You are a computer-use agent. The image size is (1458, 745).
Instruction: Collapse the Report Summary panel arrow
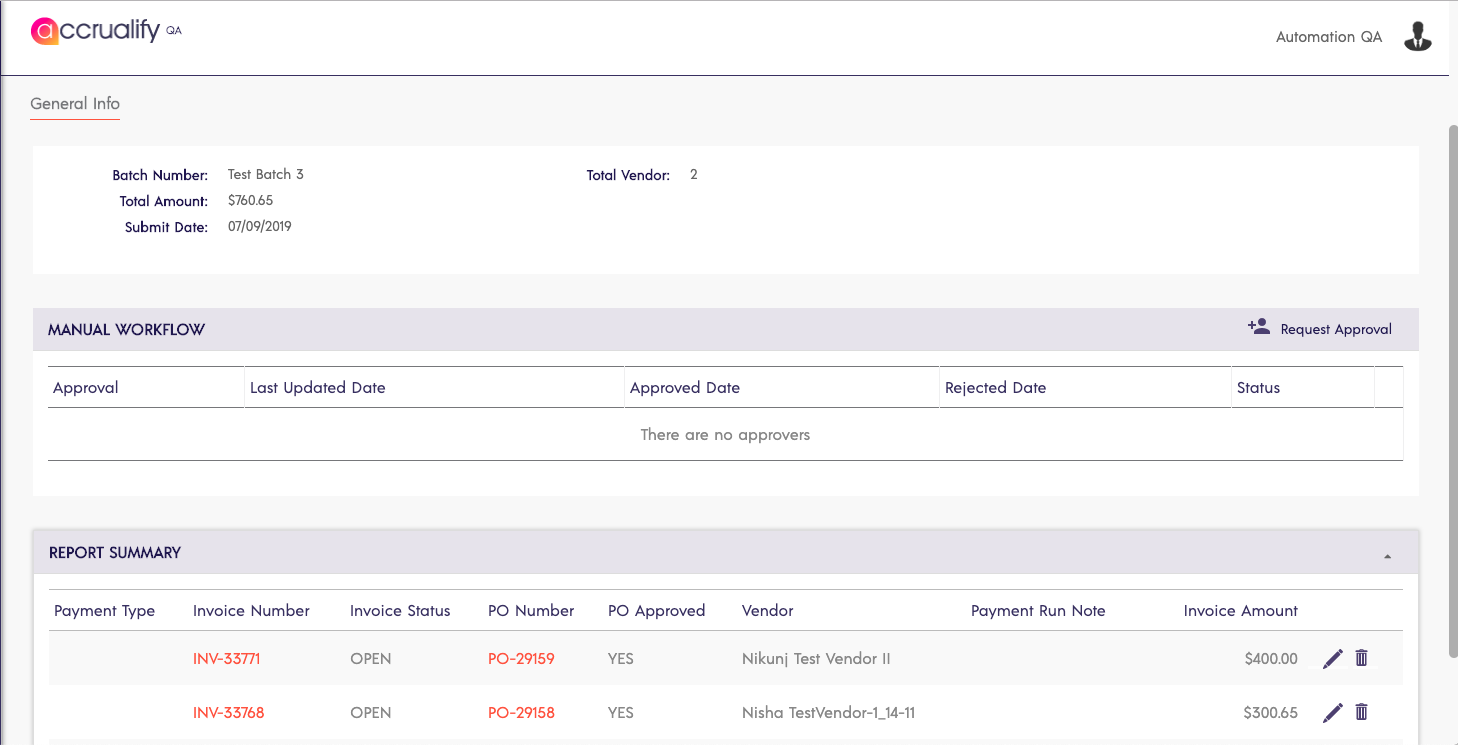click(1387, 556)
